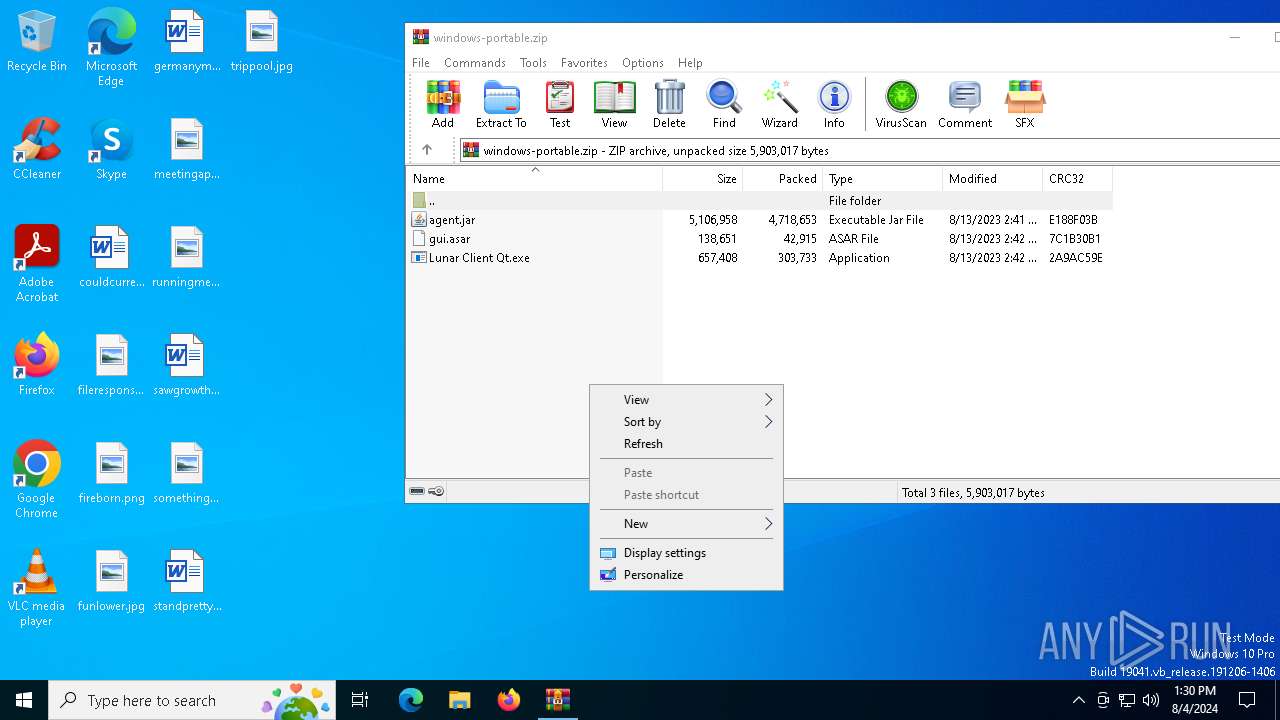
Task: Select Skype desktop shortcut
Action: (111, 149)
